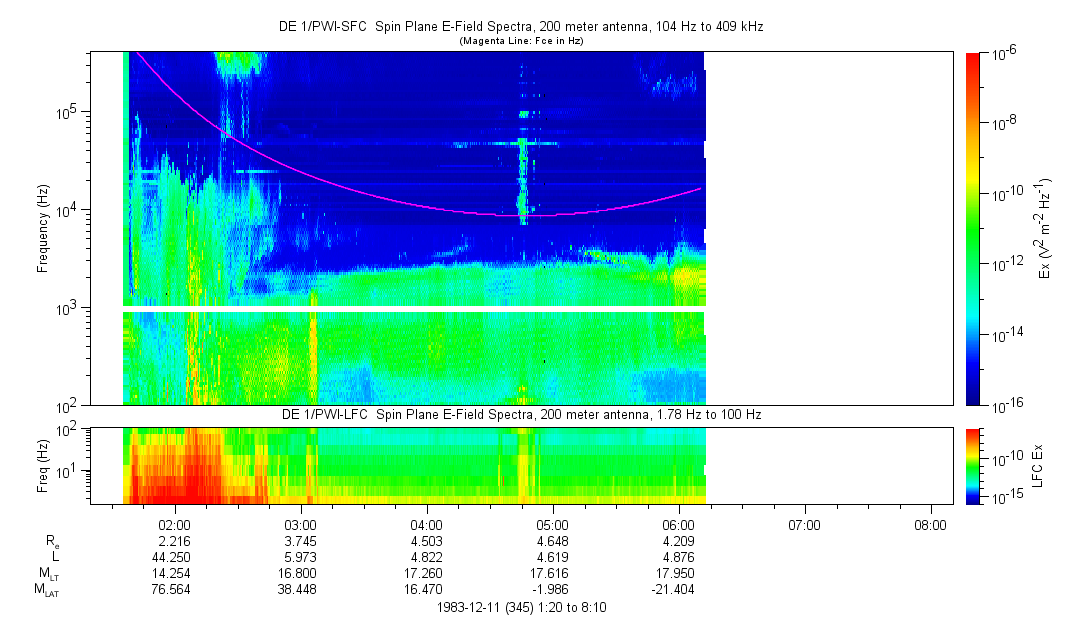Select the 06:00 time tick label

[679, 525]
